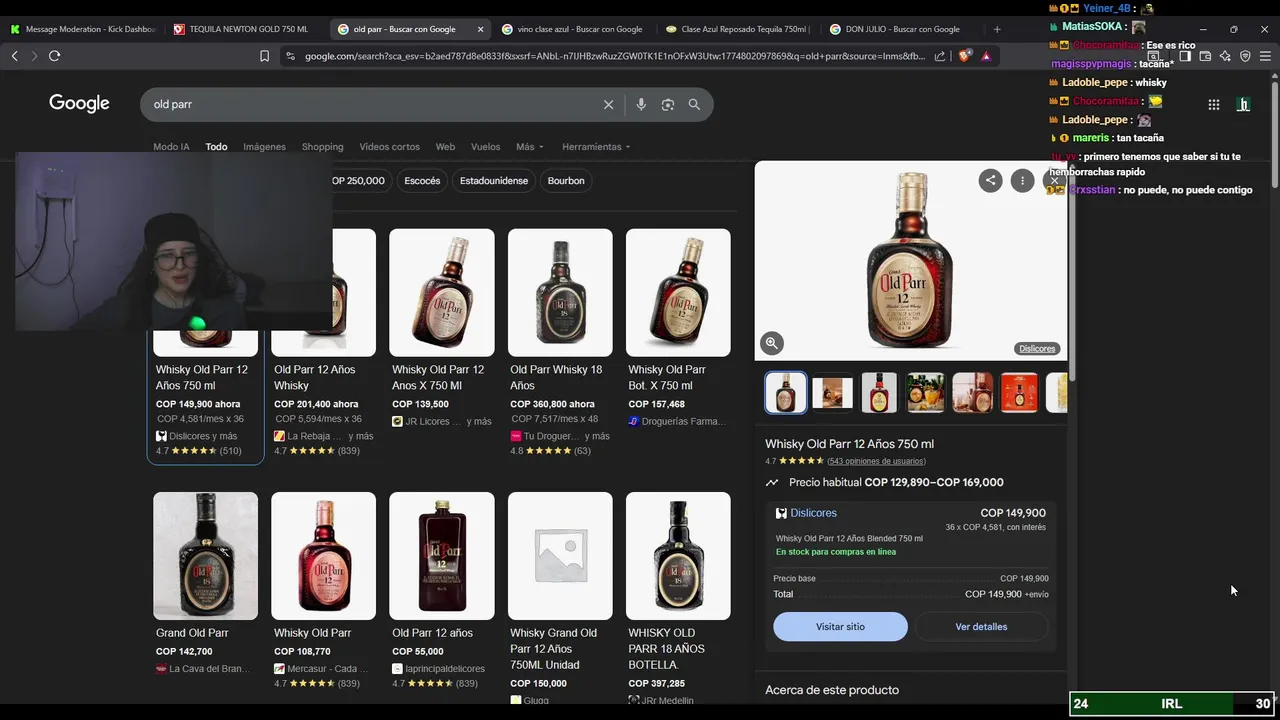The image size is (1280, 720).
Task: Close the old parr search tab
Action: 481,29
